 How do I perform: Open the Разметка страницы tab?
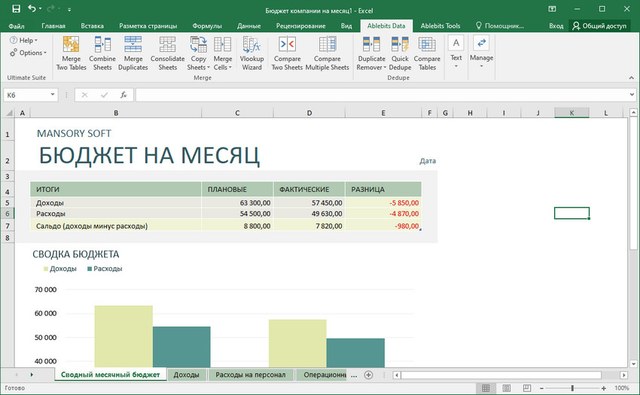(x=148, y=26)
